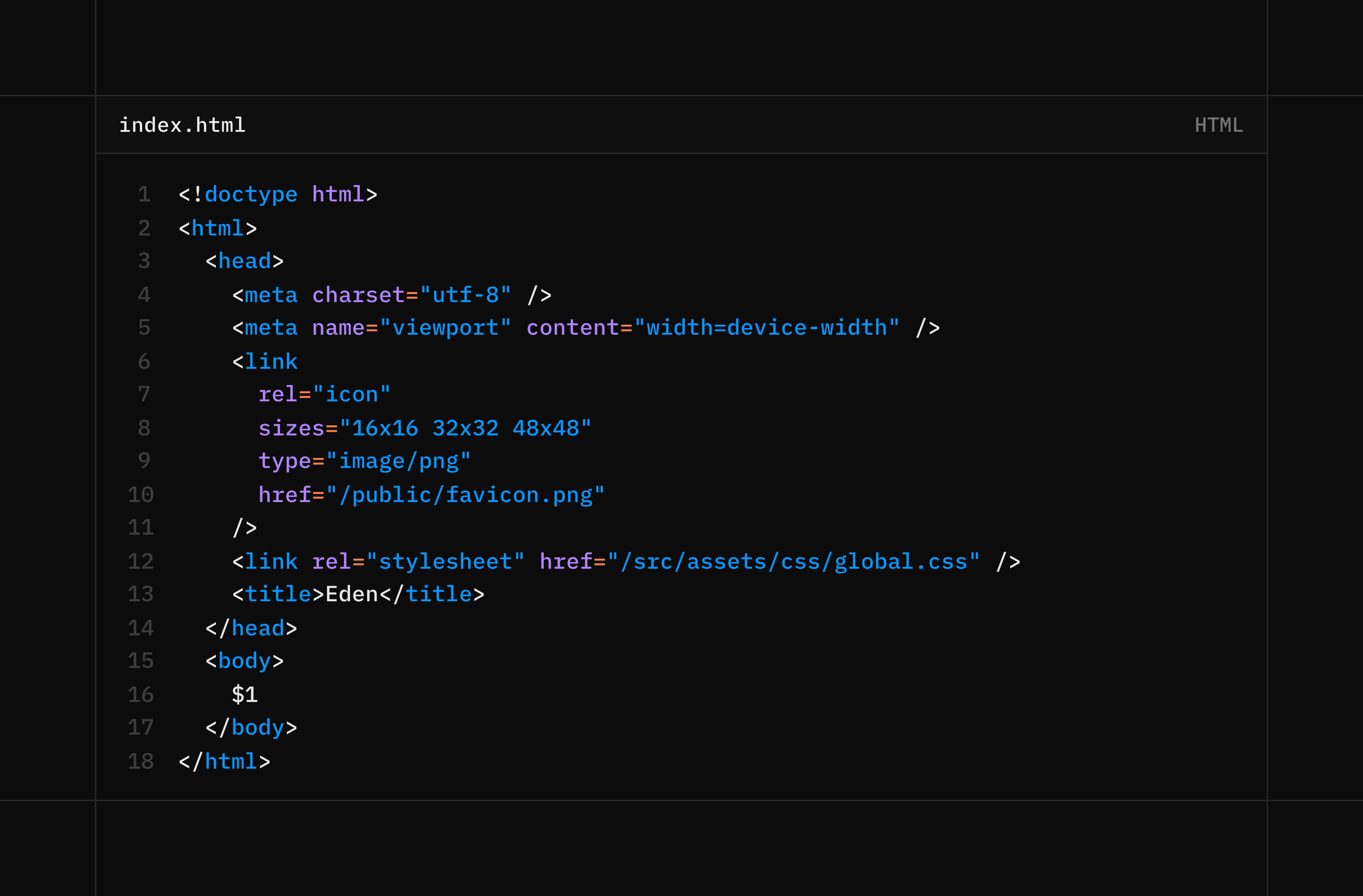
Task: Click the closing html tag on line 18
Action: pos(223,761)
